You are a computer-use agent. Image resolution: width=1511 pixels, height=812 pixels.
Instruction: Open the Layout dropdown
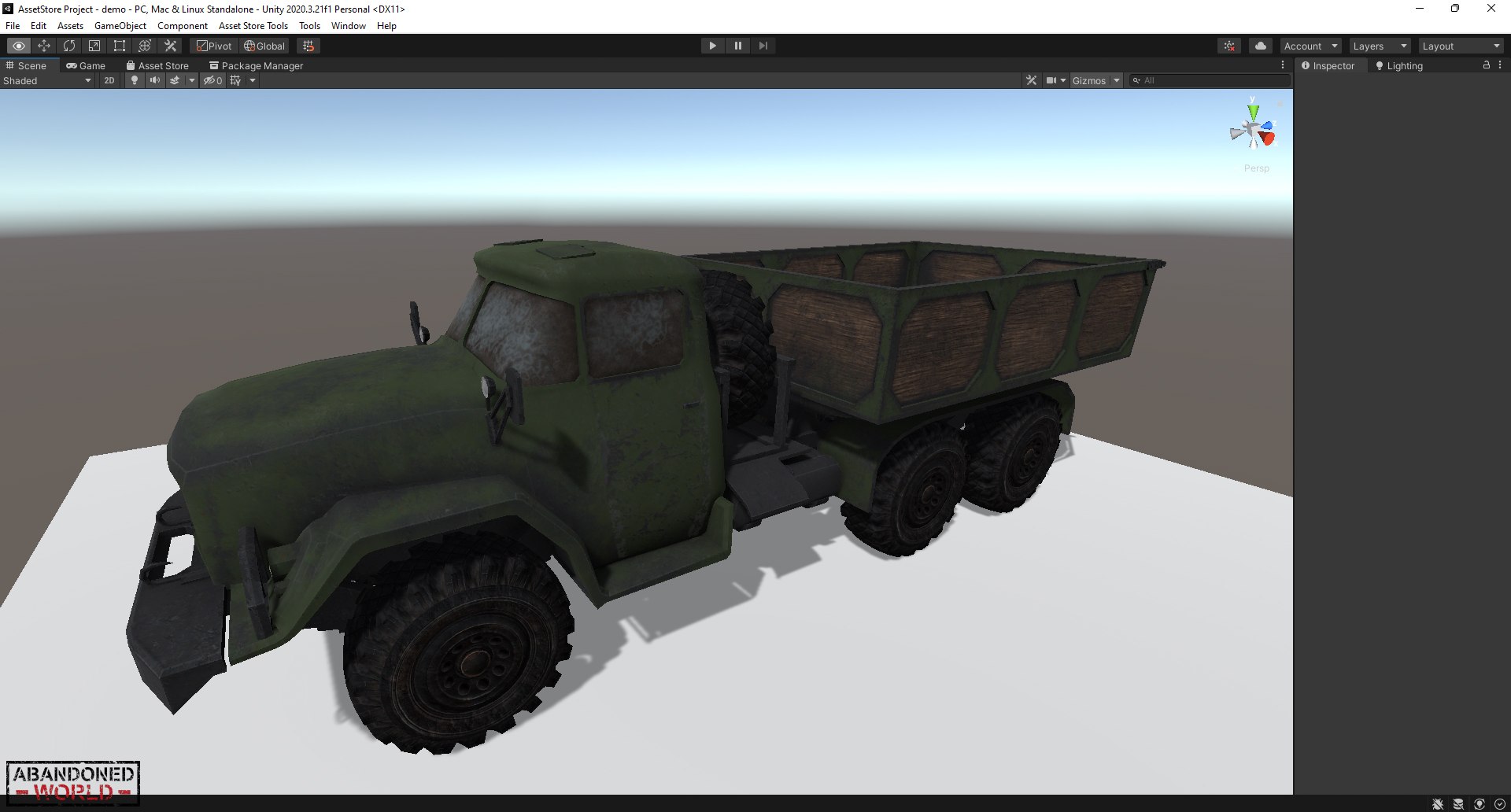click(x=1461, y=46)
